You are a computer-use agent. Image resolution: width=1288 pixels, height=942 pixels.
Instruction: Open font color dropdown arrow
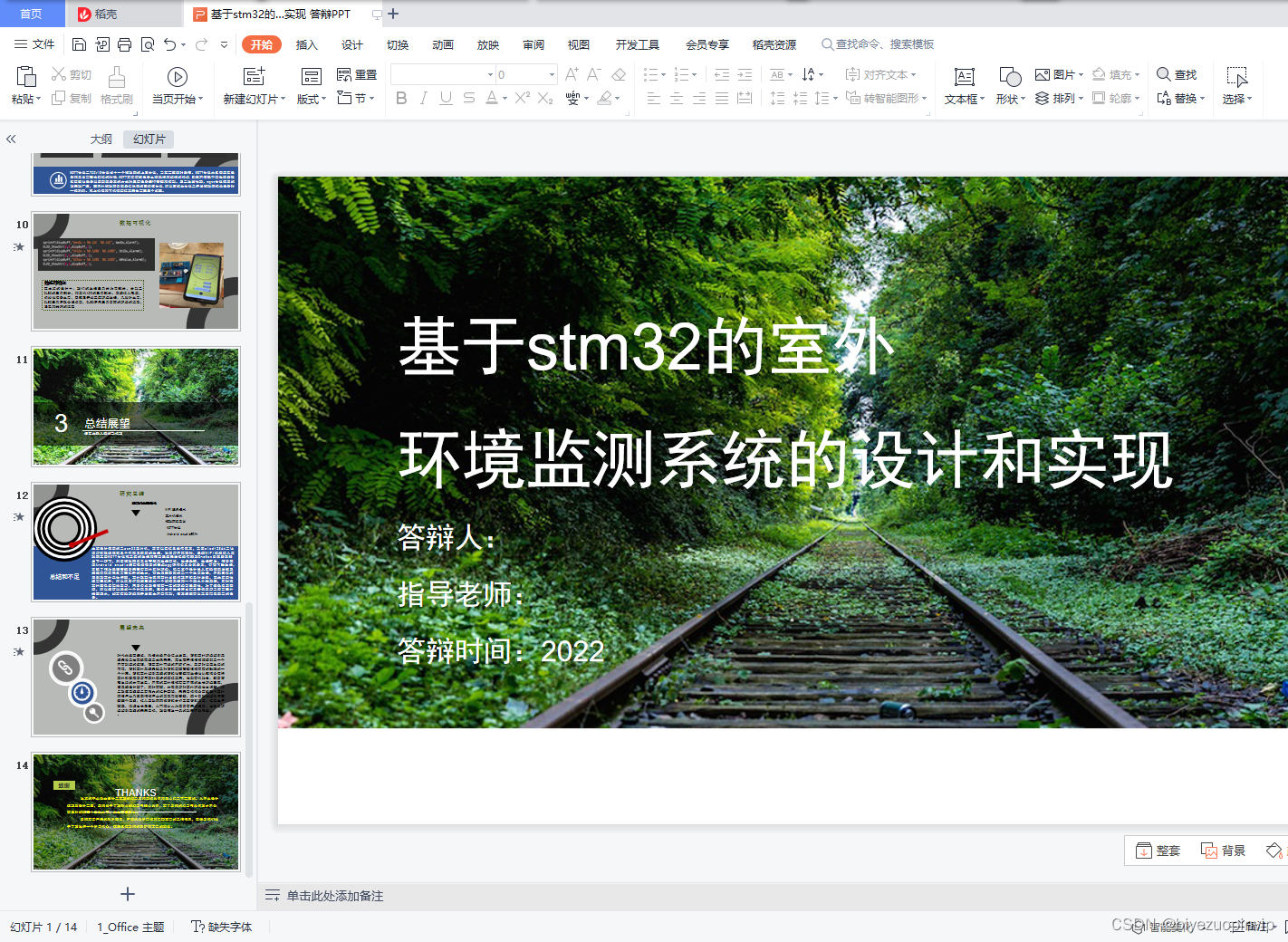click(x=505, y=98)
